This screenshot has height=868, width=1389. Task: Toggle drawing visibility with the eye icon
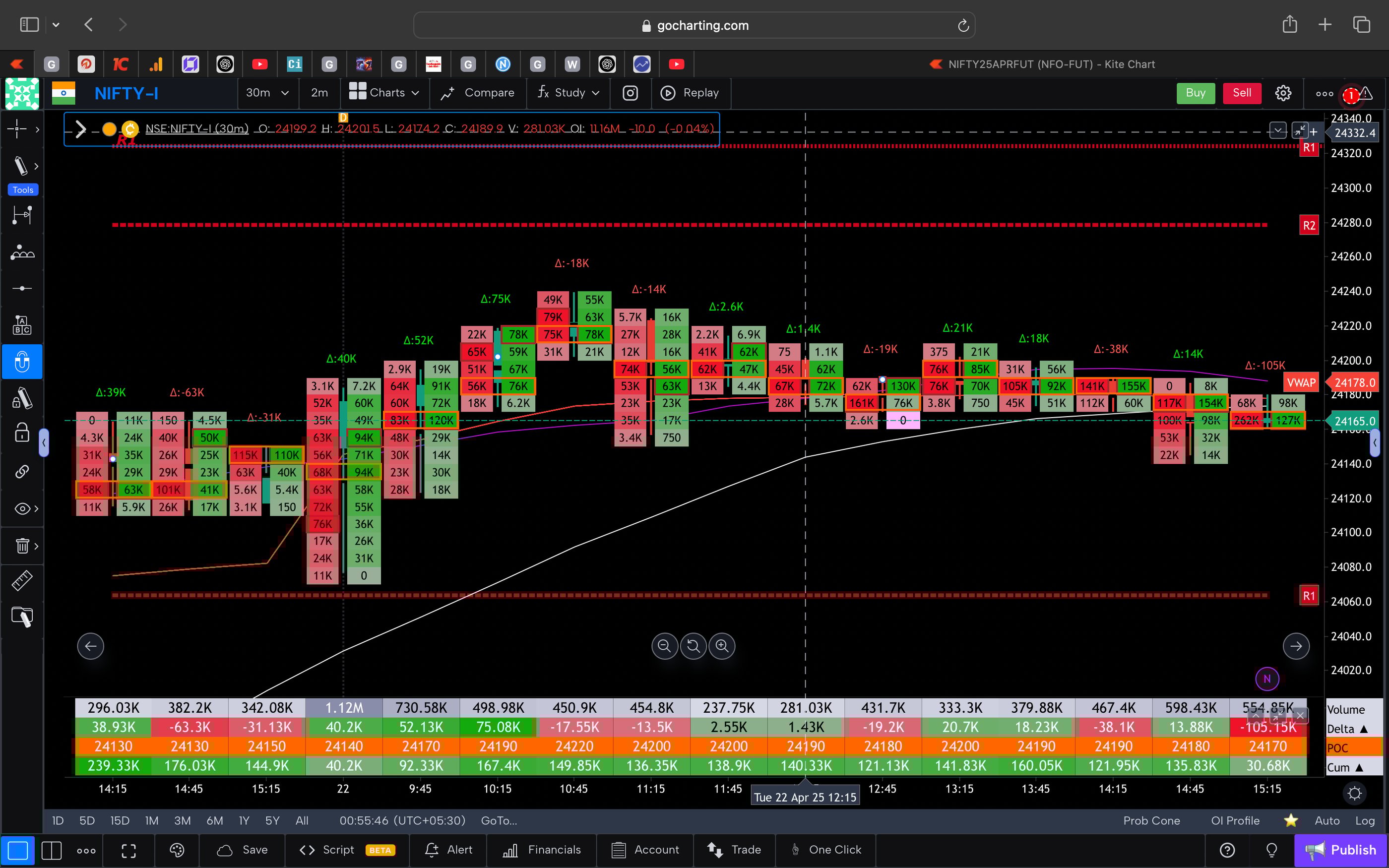22,508
